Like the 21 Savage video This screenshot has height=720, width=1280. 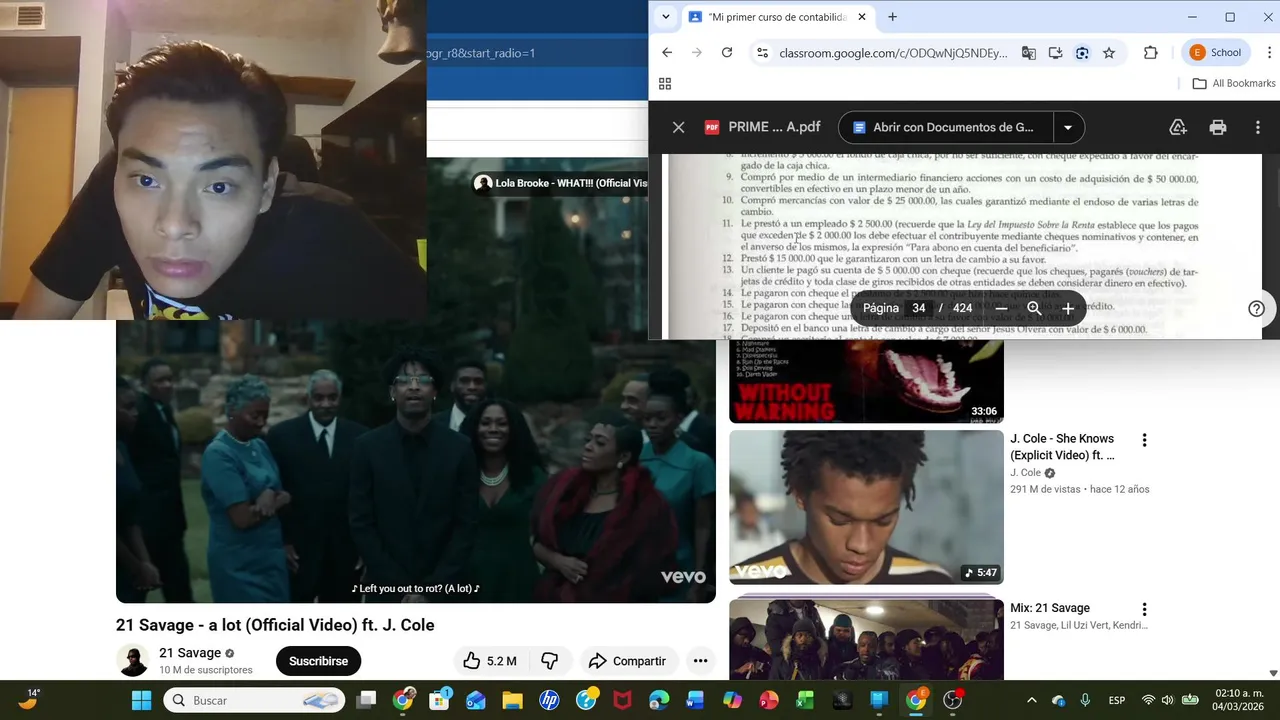coord(490,661)
